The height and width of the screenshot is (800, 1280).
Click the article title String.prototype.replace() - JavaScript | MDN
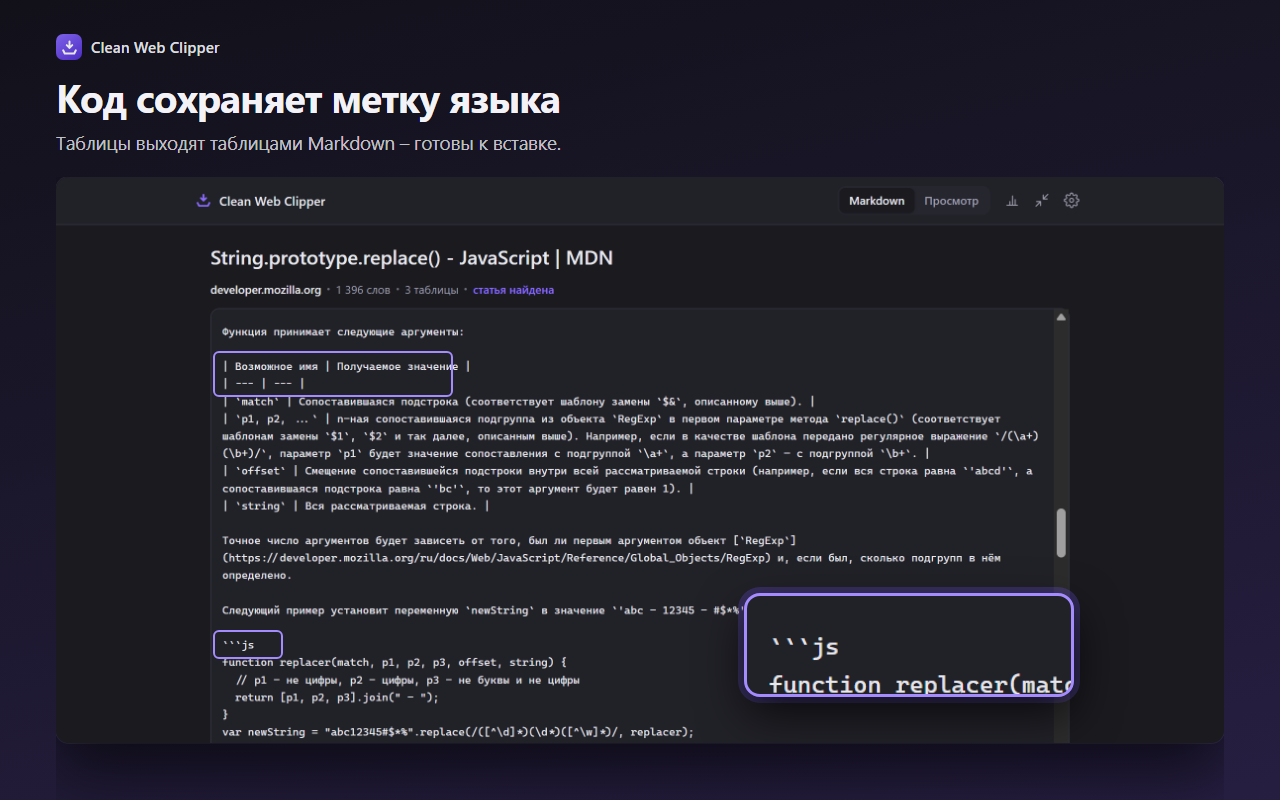[411, 258]
